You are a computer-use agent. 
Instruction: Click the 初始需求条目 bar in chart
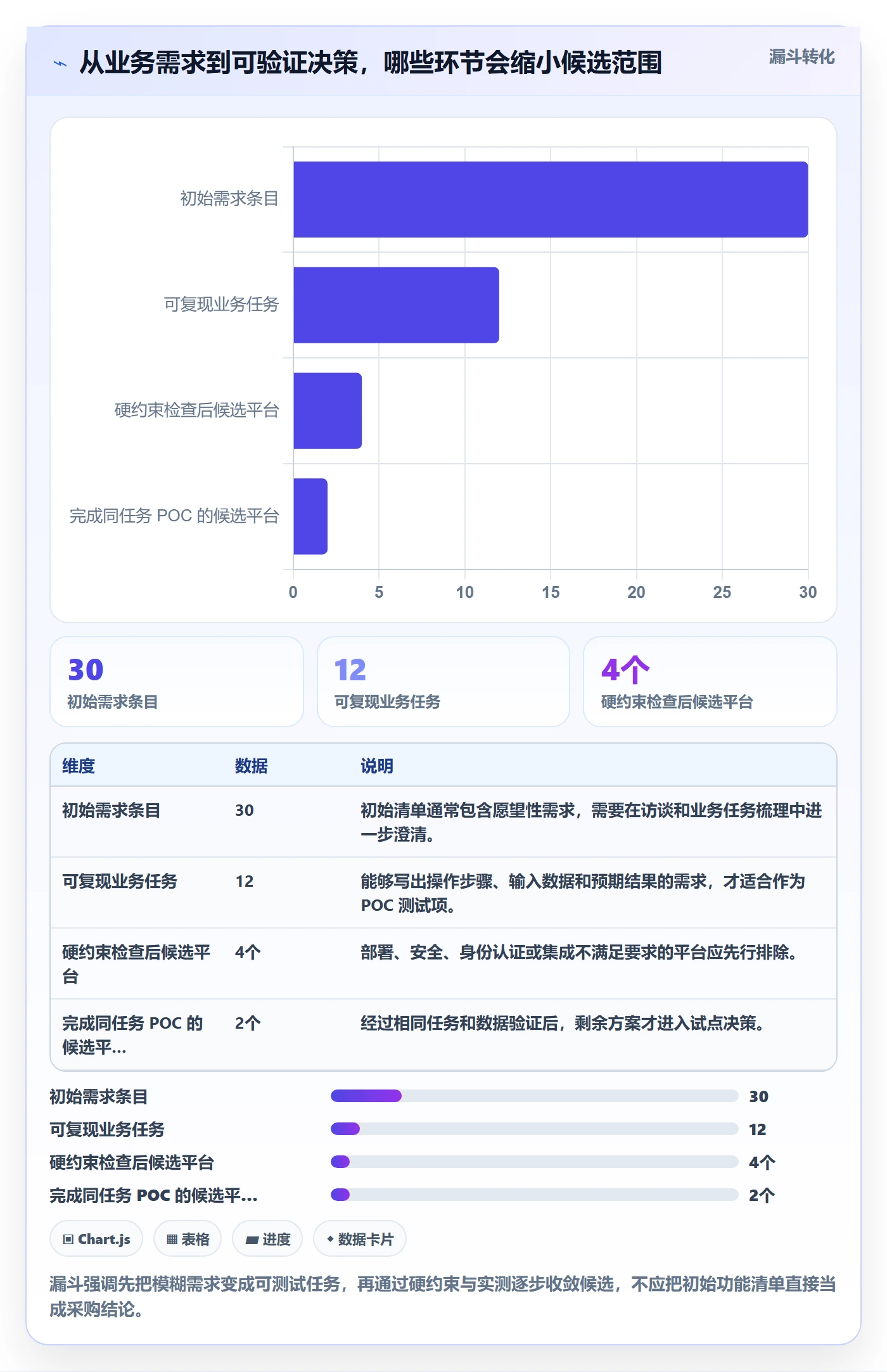click(551, 200)
